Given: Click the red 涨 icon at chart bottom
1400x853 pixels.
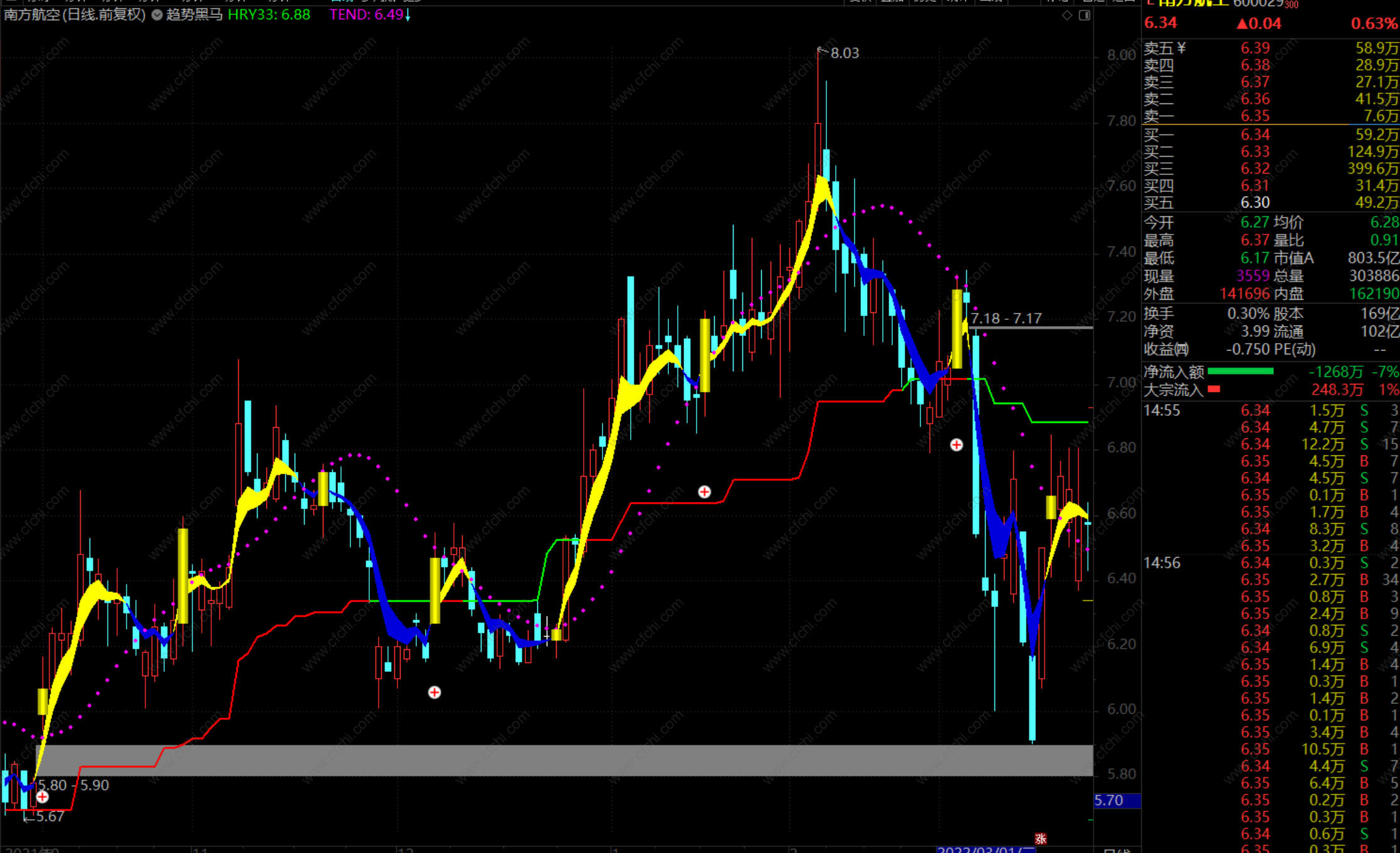Looking at the screenshot, I should point(1041,839).
